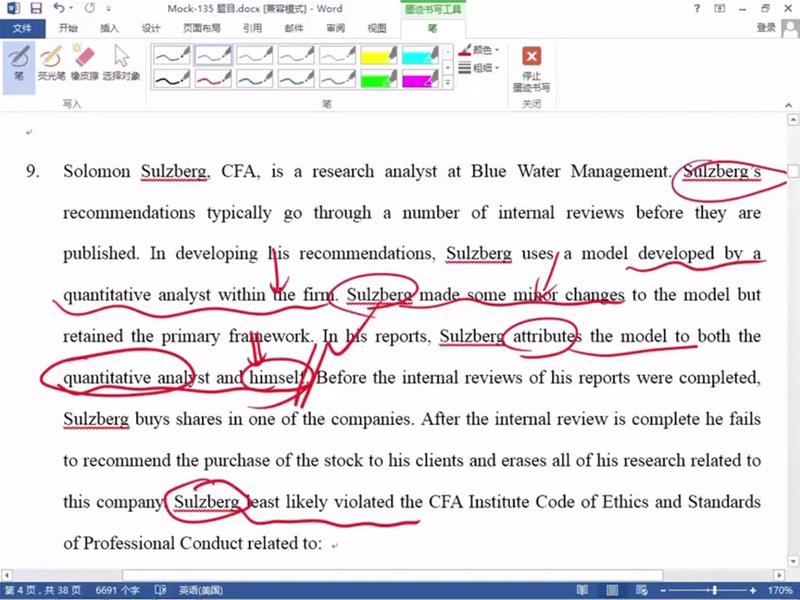Open the pen Color (颜色) dropdown
800x600 pixels.
tap(481, 49)
